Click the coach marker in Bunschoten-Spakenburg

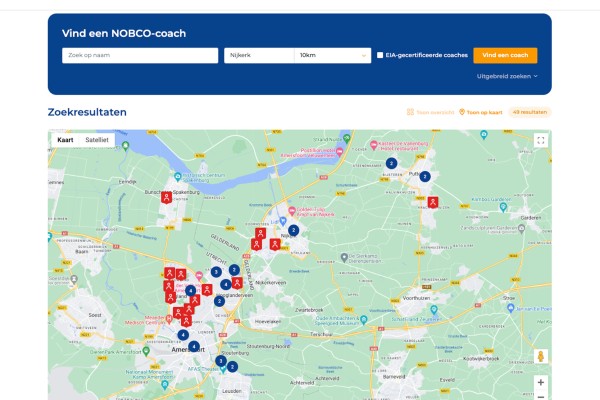166,197
